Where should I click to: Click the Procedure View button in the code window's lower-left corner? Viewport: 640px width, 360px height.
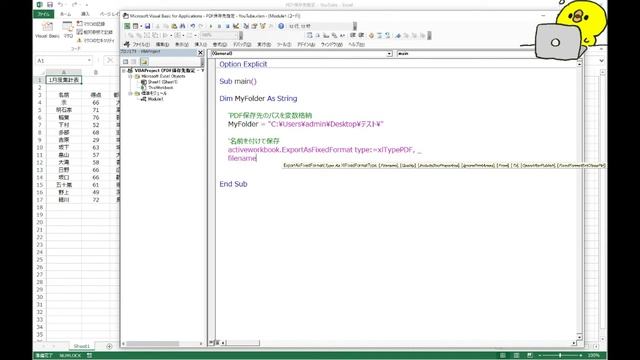coord(212,343)
